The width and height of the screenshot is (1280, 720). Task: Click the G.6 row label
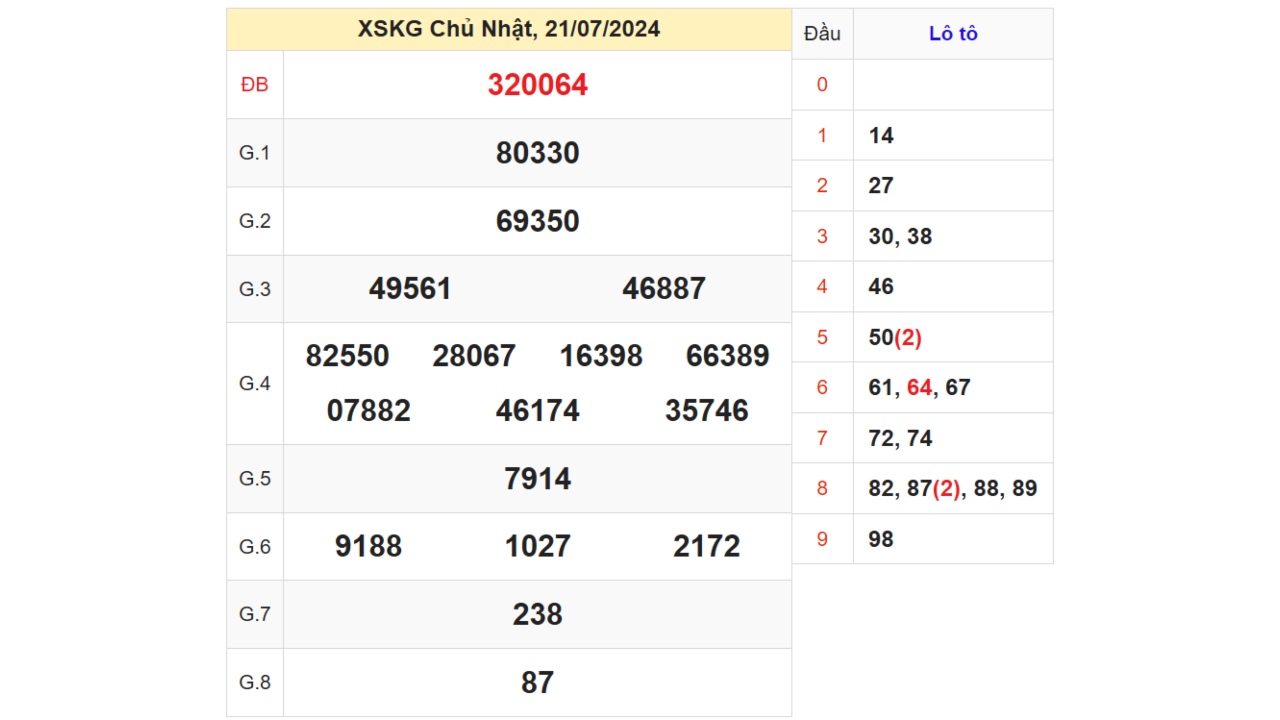(255, 547)
